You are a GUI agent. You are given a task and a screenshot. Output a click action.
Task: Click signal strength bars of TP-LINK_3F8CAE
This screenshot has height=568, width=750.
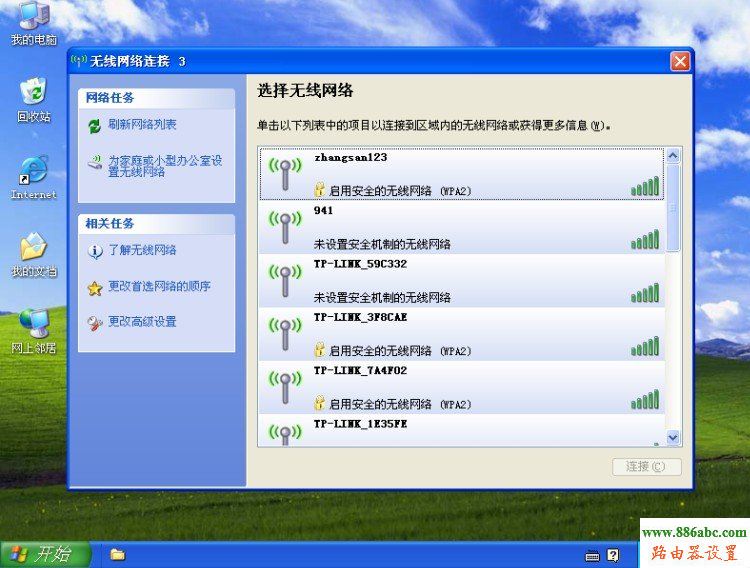645,346
